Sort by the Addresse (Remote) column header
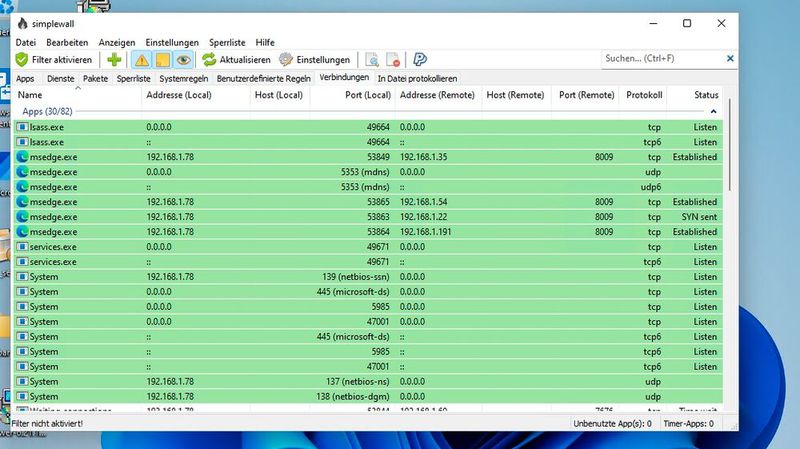The width and height of the screenshot is (800, 449). (x=437, y=95)
